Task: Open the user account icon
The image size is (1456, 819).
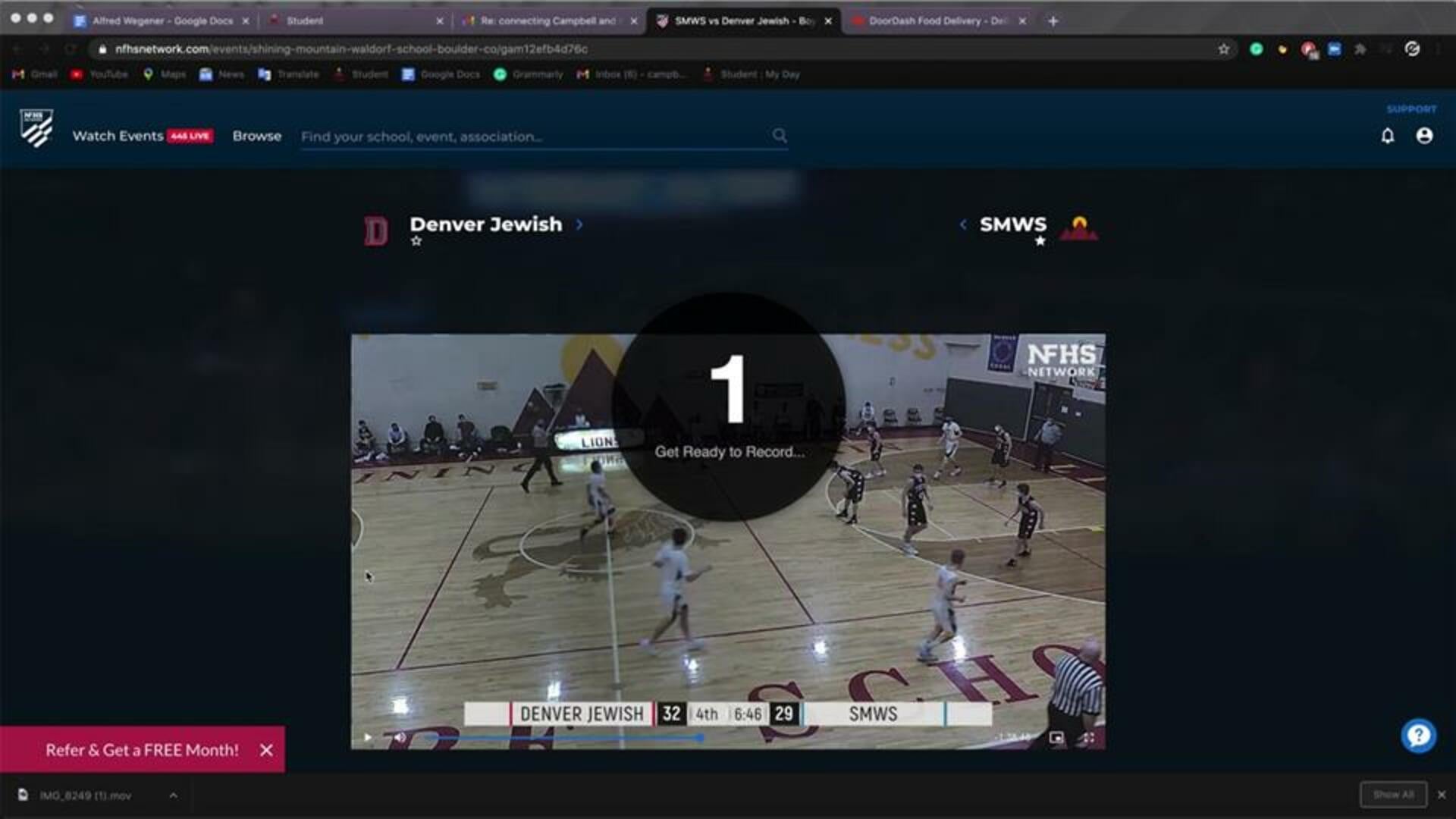Action: pos(1424,136)
